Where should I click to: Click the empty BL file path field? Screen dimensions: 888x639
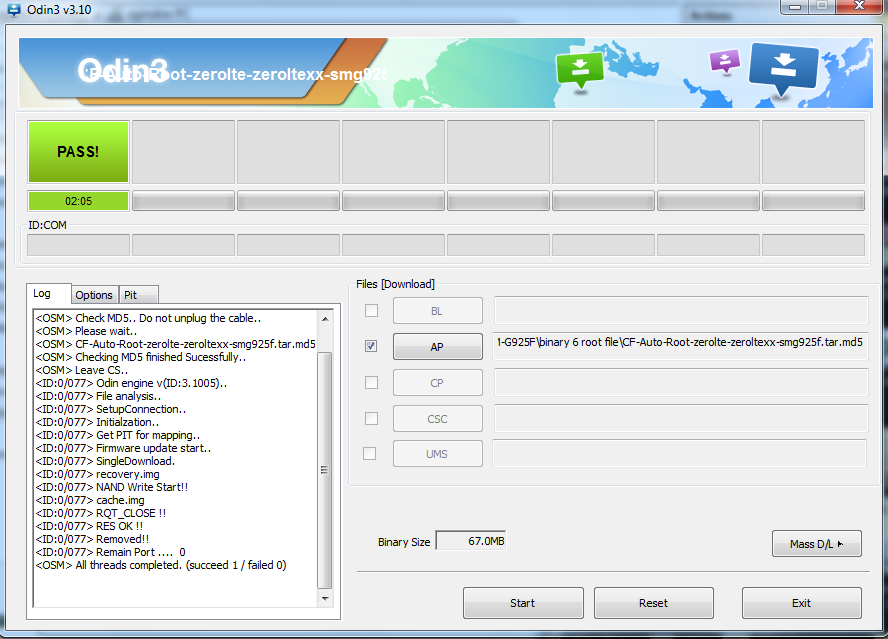pyautogui.click(x=681, y=310)
